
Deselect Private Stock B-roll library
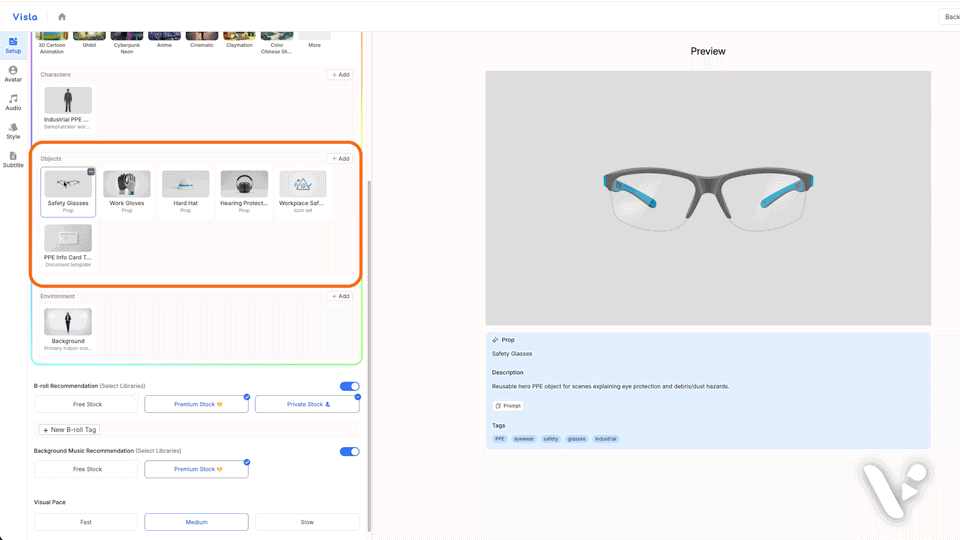click(x=307, y=404)
